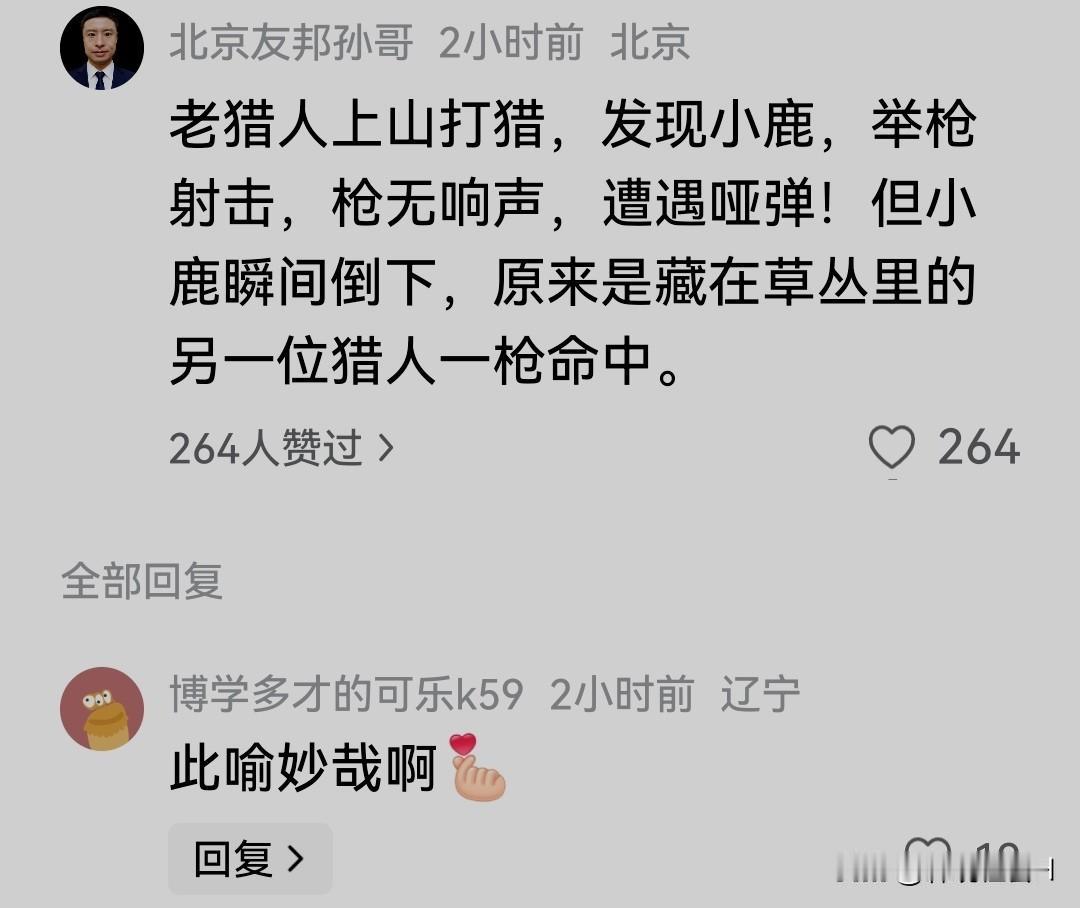Open 北京友邦孙哥's profile avatar
1080x908 pixels.
[x=102, y=48]
